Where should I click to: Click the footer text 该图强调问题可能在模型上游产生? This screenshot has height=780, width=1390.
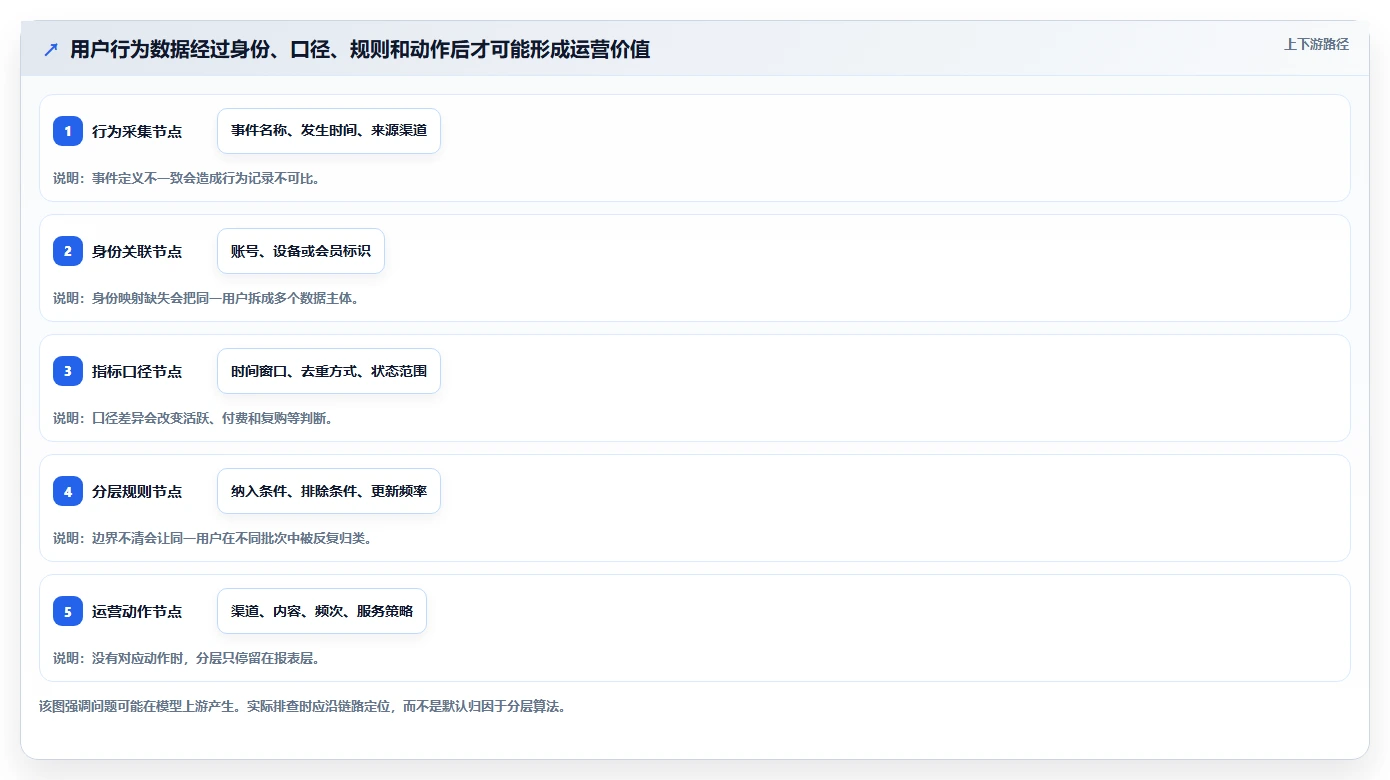coord(142,706)
